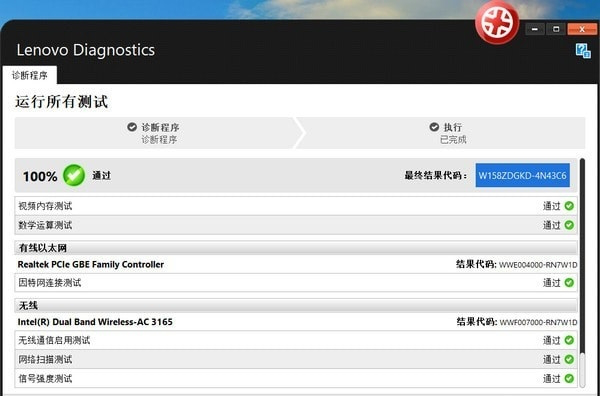Click the green check for 无线通信启用测试

click(569, 340)
